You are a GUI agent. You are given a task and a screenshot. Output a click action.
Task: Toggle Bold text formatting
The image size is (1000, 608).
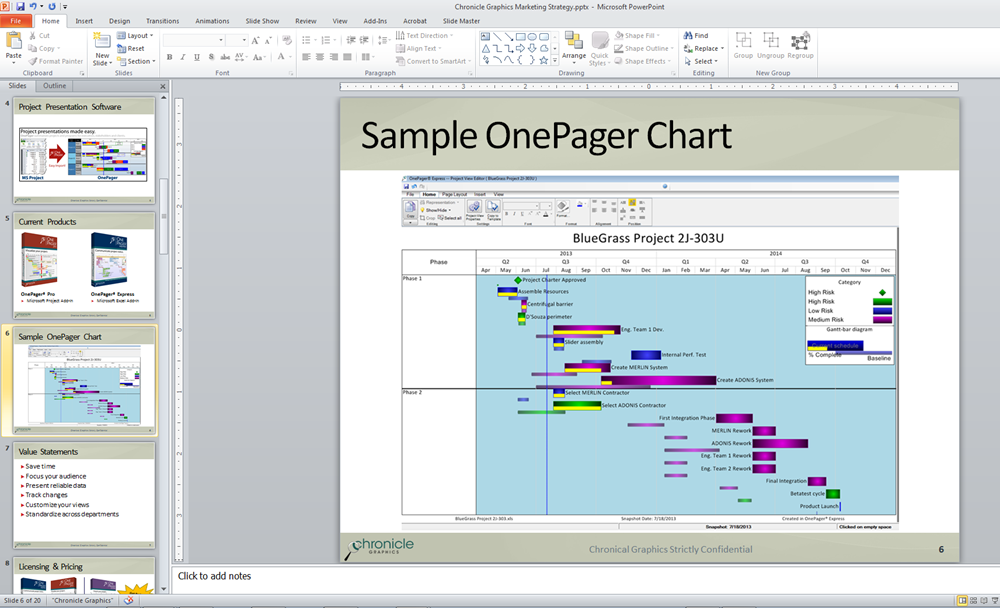170,57
